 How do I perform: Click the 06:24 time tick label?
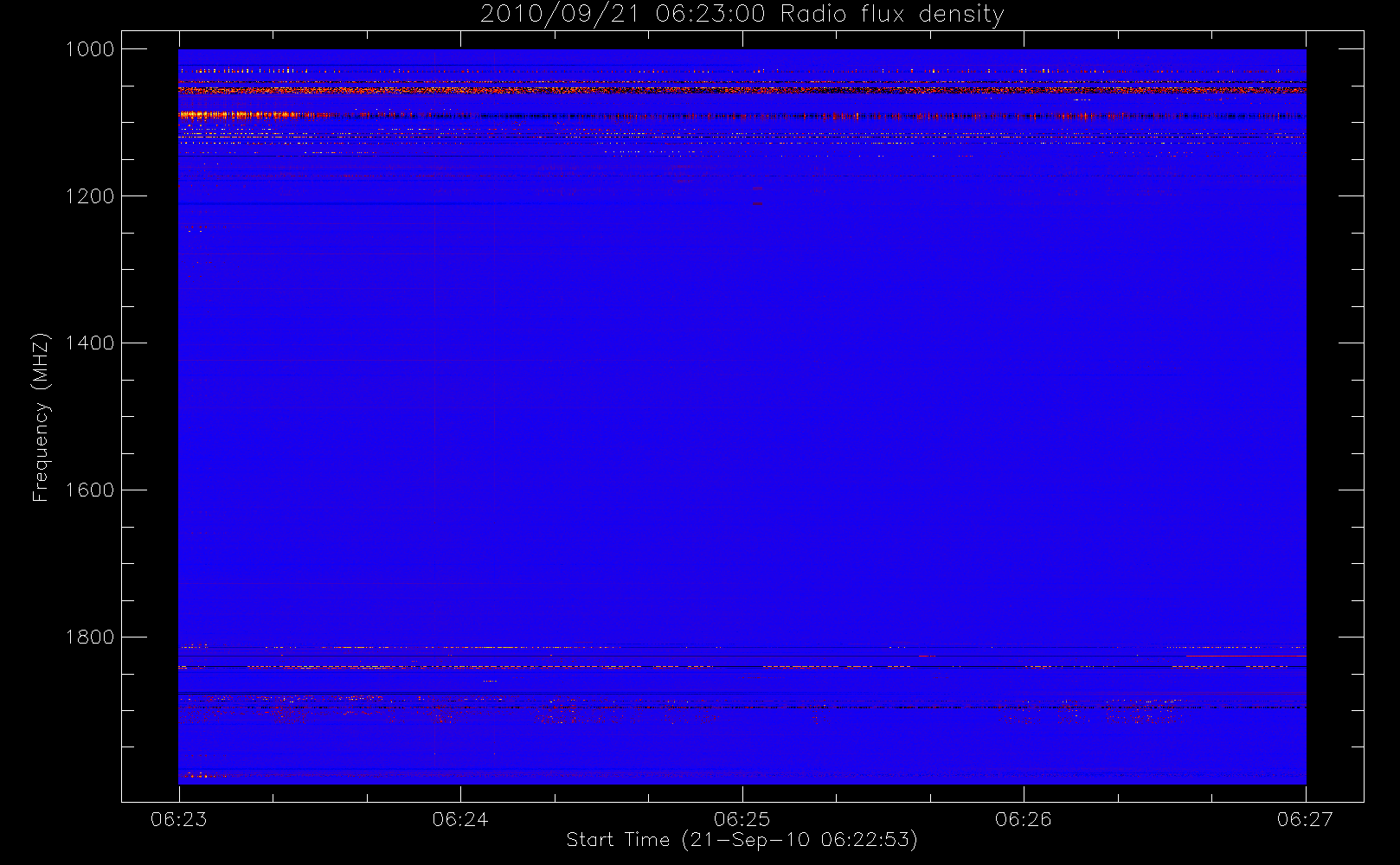pos(460,819)
